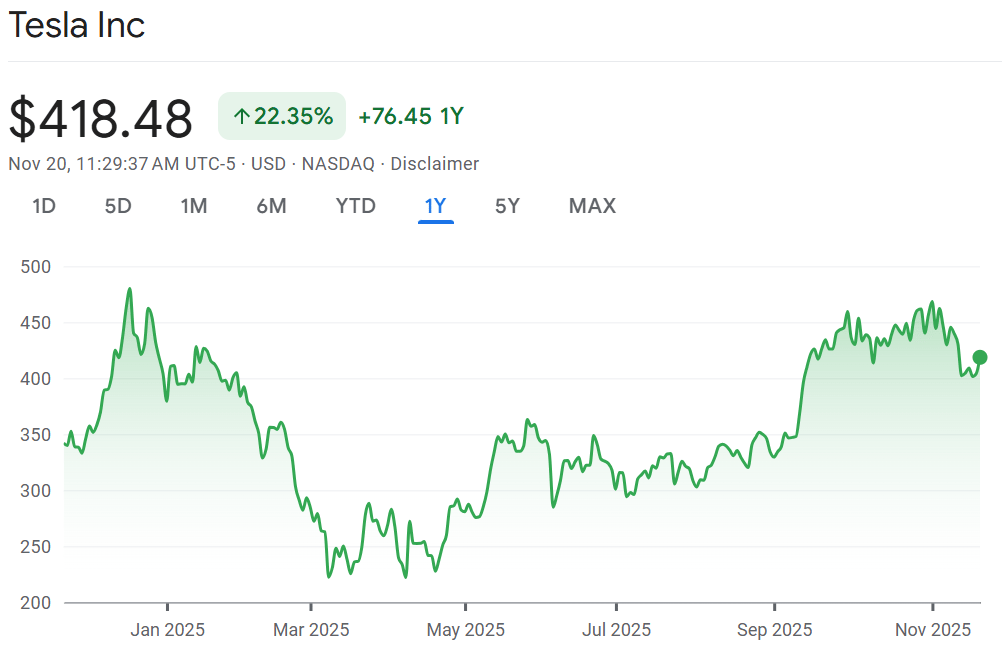Click the +76.45 1Y change text
Screen dimensions: 1002x646
(x=411, y=116)
